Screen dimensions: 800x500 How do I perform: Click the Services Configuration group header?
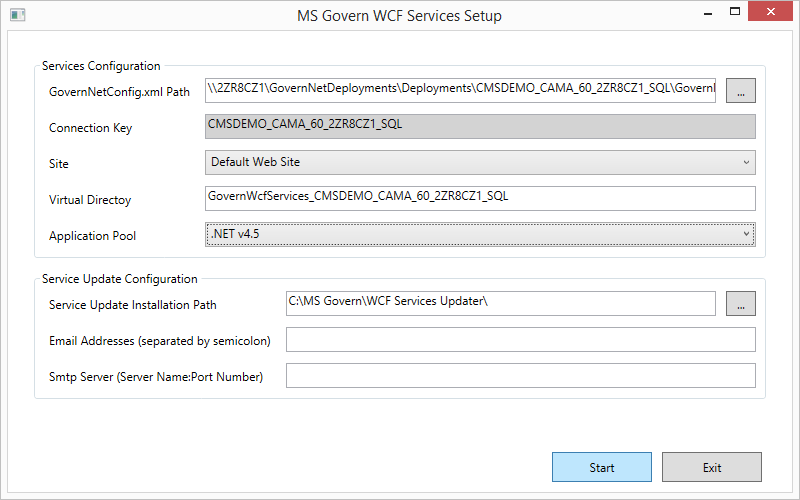pyautogui.click(x=101, y=66)
